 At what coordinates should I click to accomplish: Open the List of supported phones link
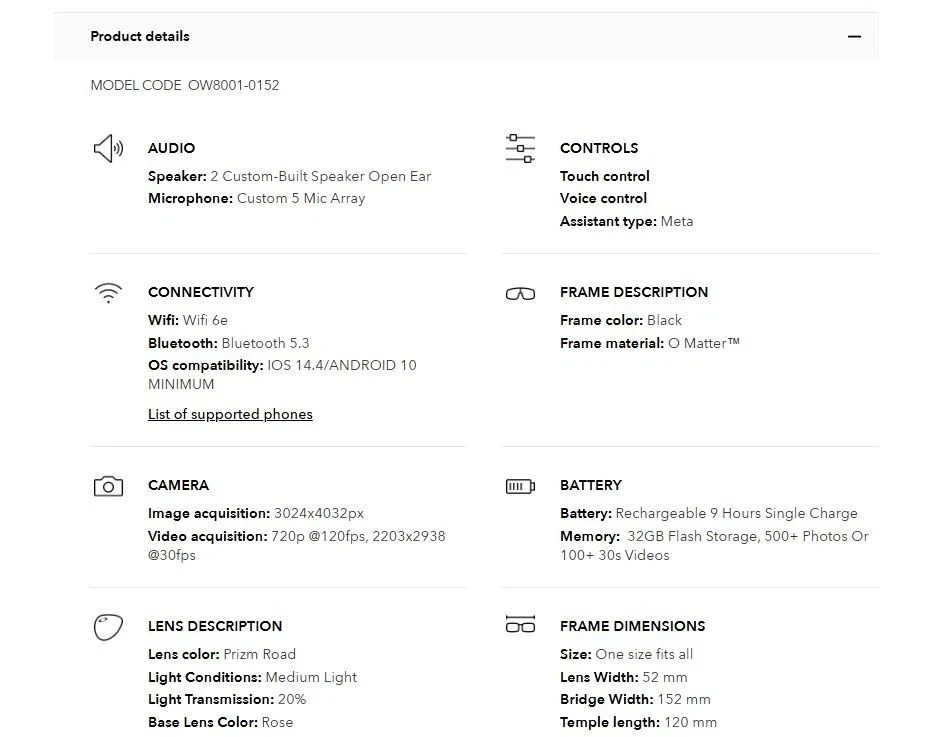tap(230, 414)
